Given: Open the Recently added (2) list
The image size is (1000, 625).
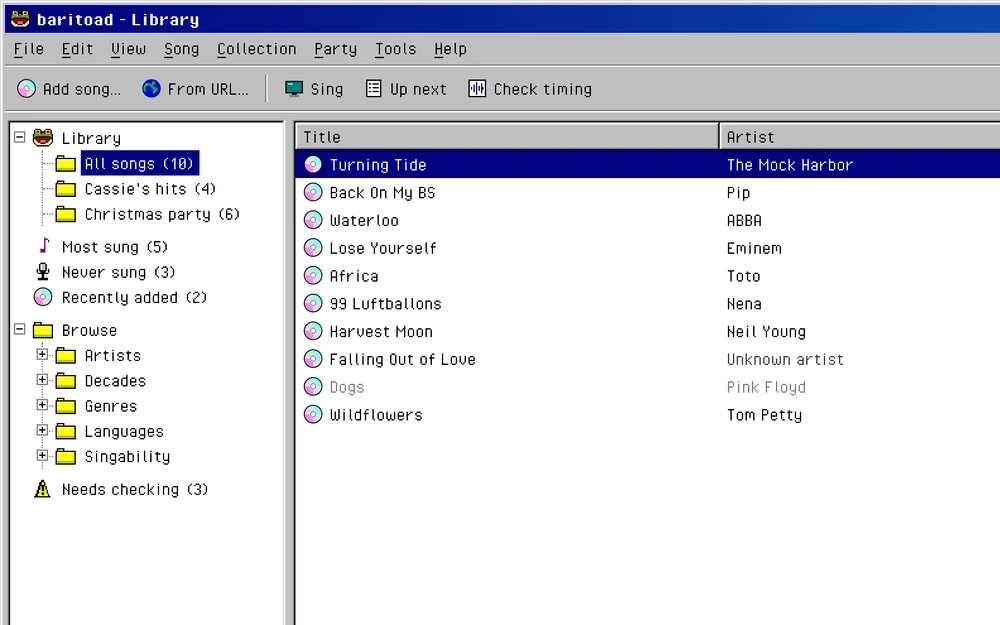Looking at the screenshot, I should 134,298.
